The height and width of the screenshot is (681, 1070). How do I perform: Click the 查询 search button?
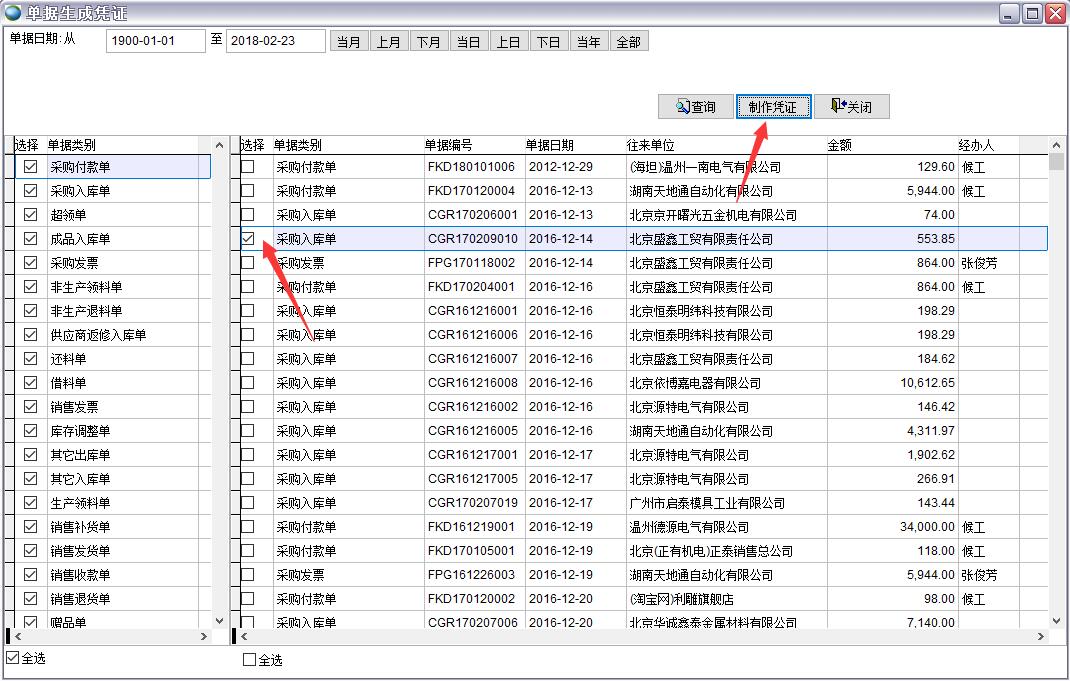coord(695,107)
